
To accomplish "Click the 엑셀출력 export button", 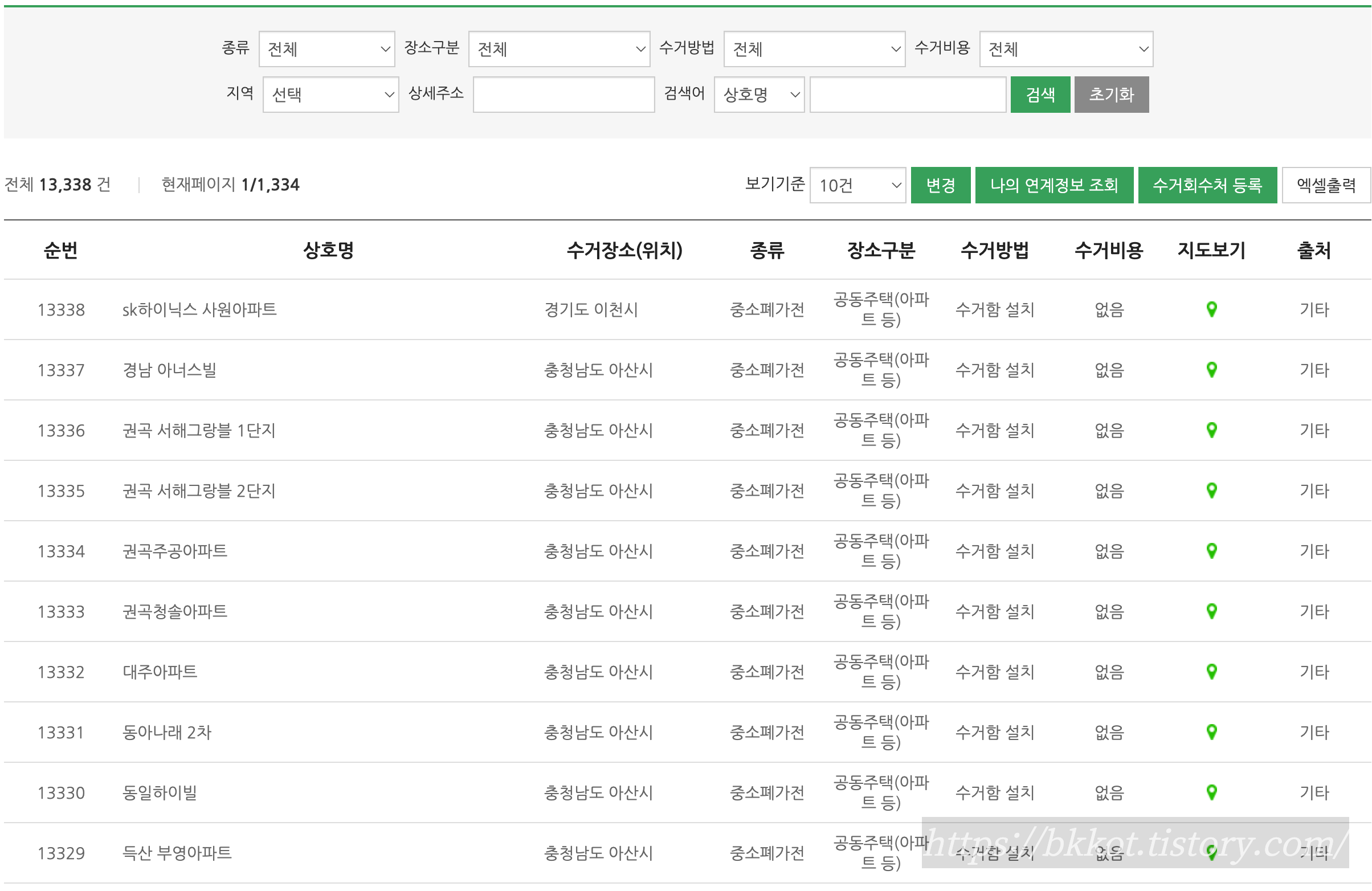I will [1325, 185].
